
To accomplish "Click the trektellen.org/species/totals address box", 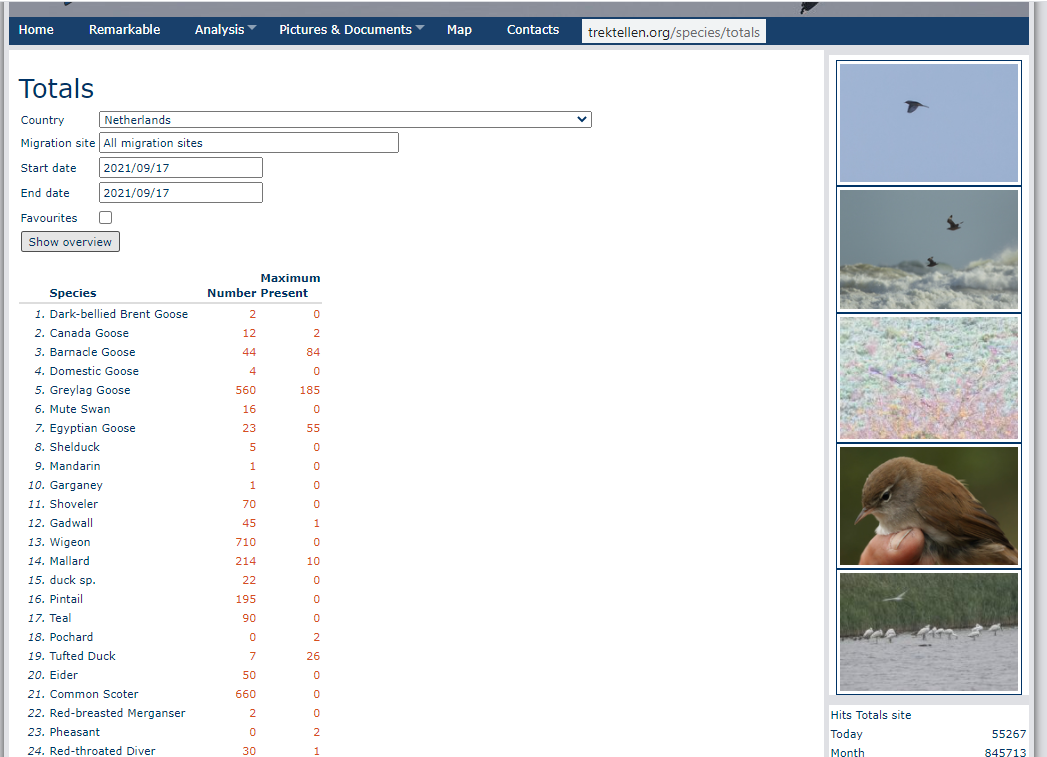I will [673, 30].
